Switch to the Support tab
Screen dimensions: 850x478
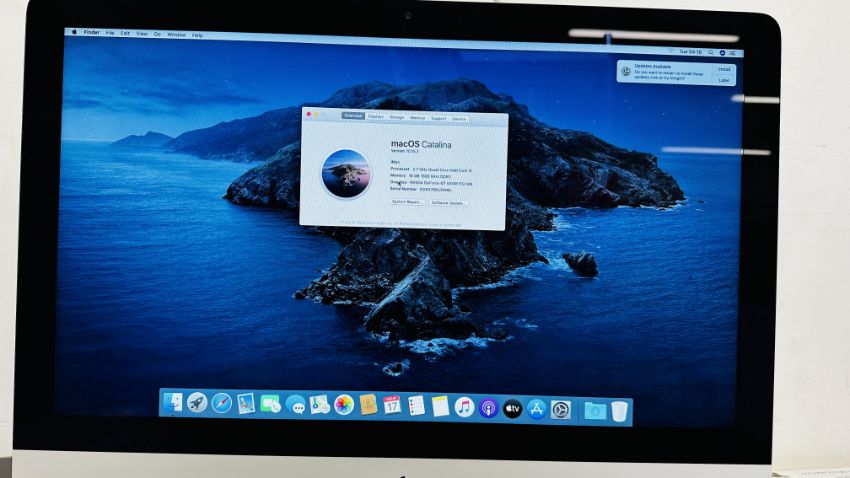click(439, 118)
